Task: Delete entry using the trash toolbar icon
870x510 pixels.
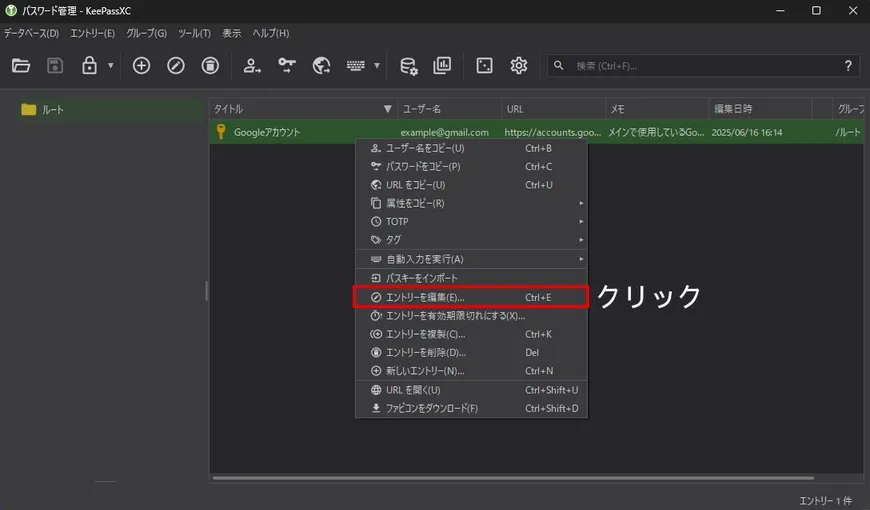Action: pyautogui.click(x=210, y=65)
